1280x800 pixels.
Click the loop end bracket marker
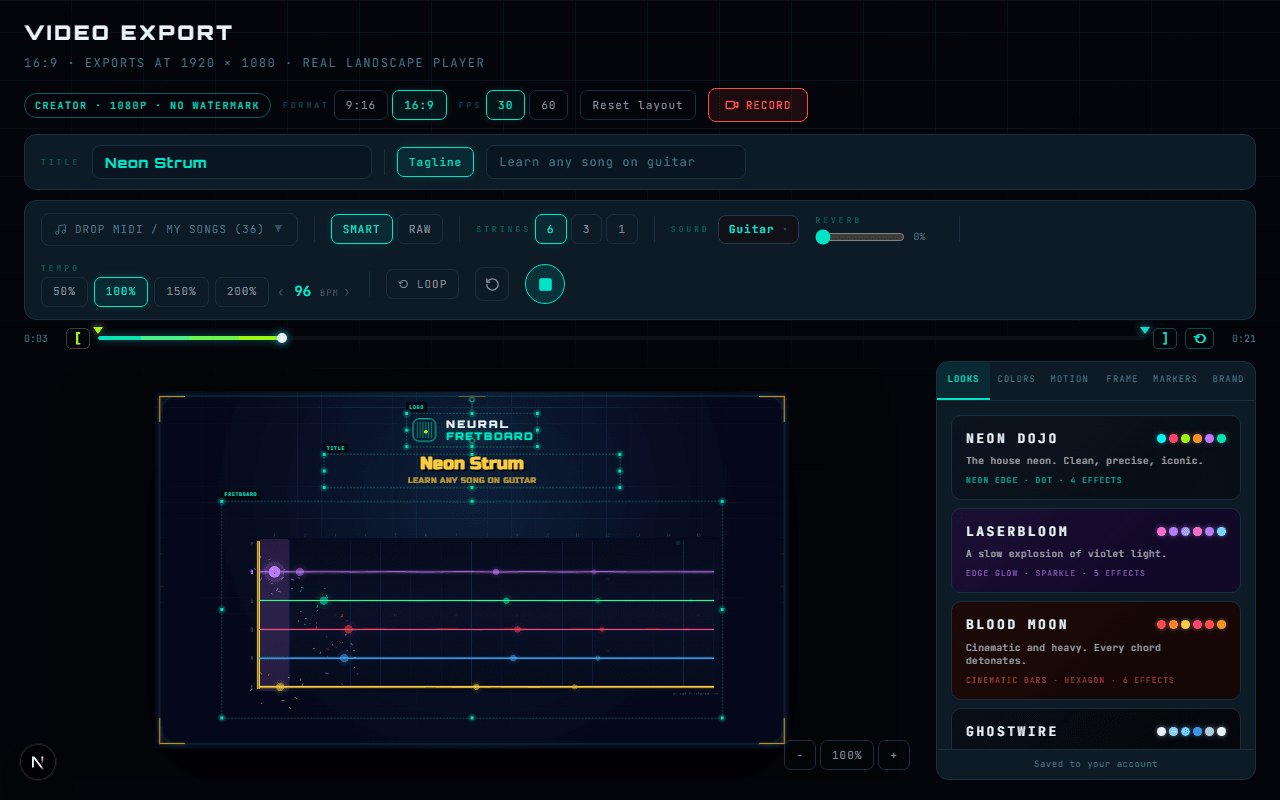click(x=1165, y=339)
